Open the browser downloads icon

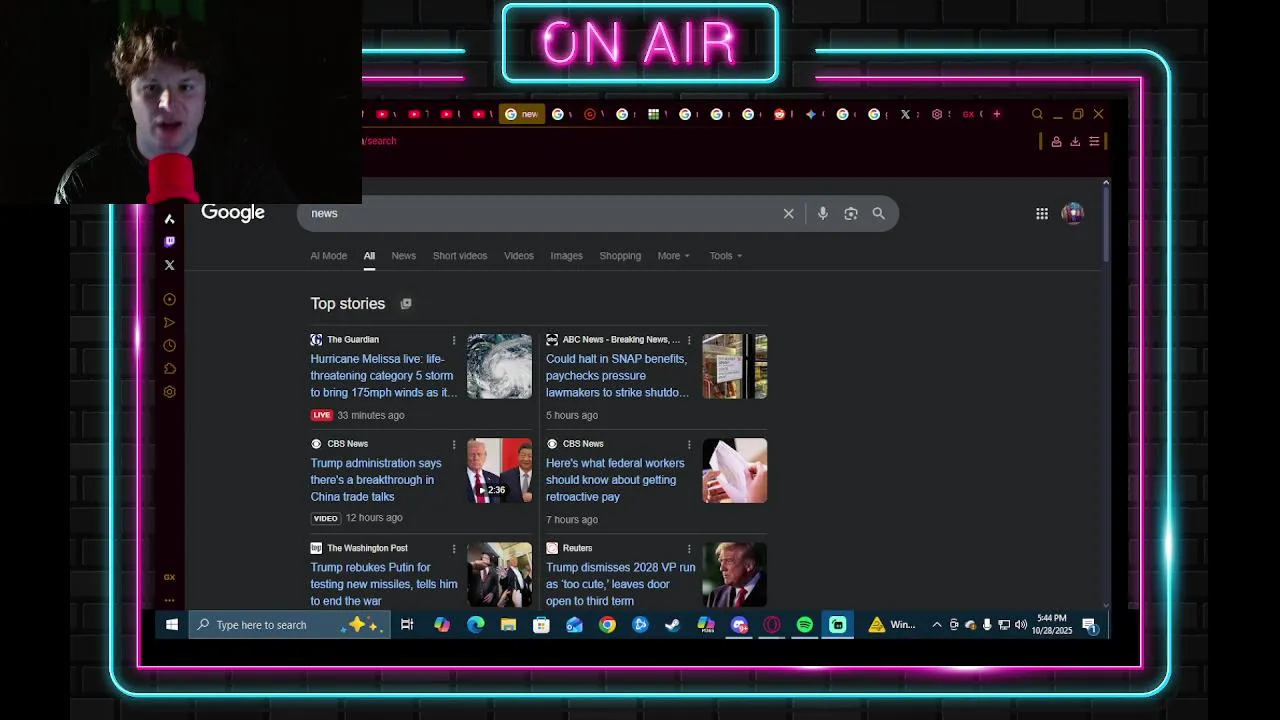[1075, 141]
